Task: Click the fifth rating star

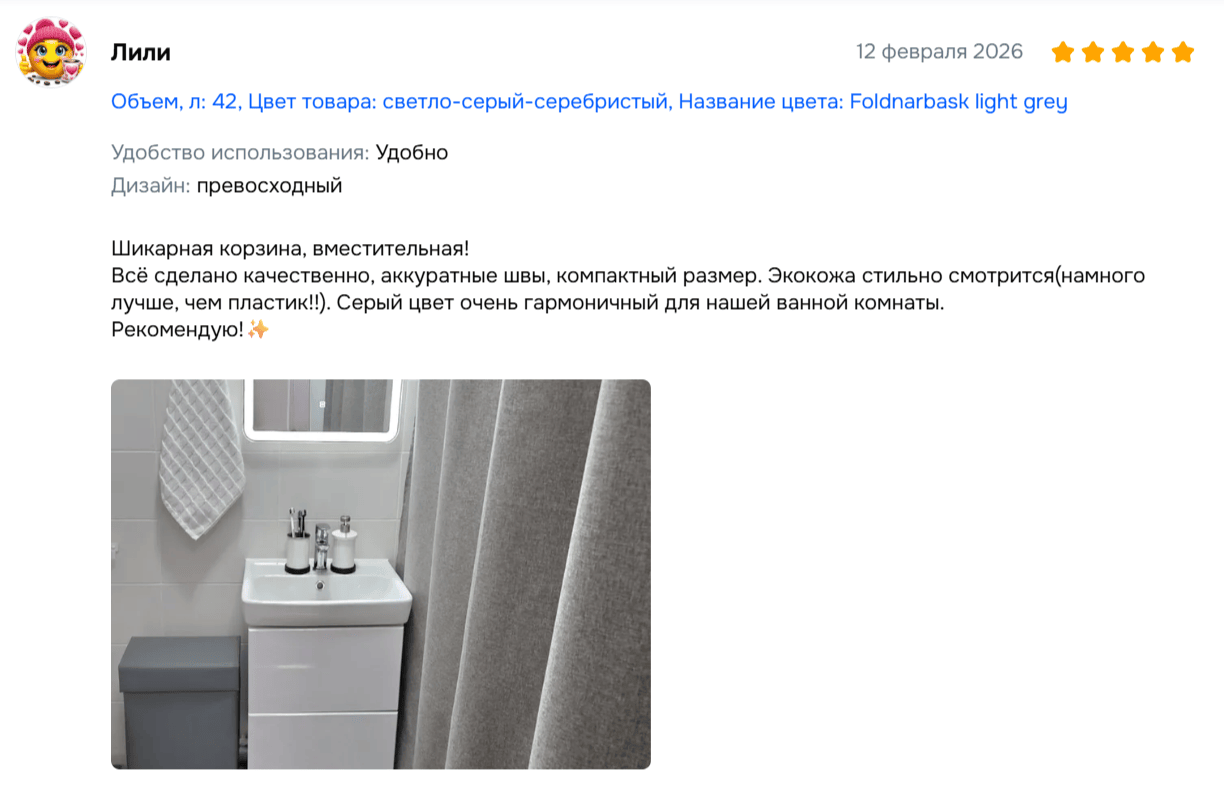Action: [1183, 52]
